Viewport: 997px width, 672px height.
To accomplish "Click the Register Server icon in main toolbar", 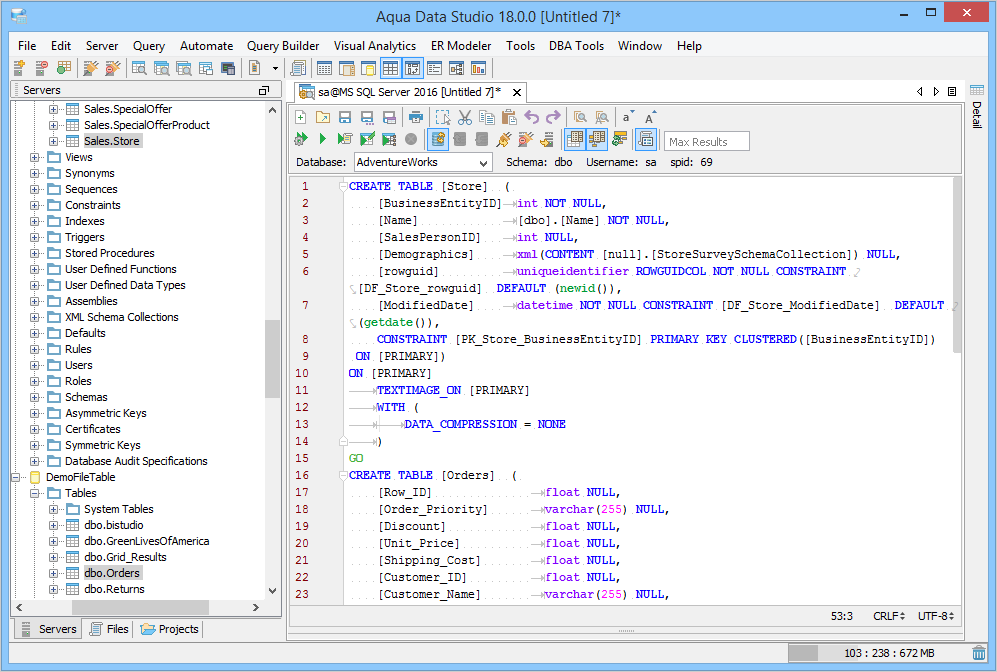I will pyautogui.click(x=19, y=68).
